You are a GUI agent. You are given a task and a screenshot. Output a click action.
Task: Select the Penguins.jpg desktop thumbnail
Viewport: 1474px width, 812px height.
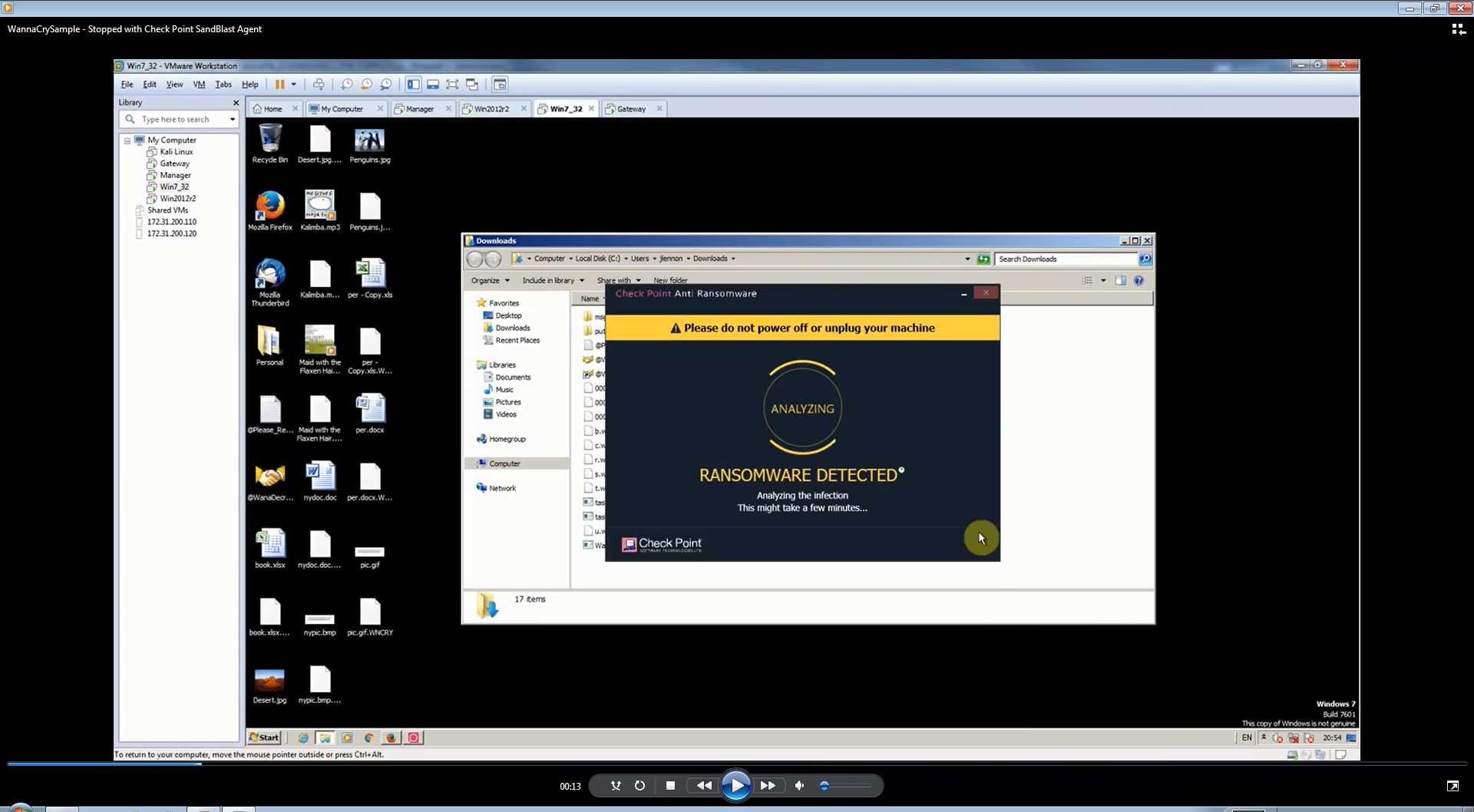pyautogui.click(x=370, y=144)
